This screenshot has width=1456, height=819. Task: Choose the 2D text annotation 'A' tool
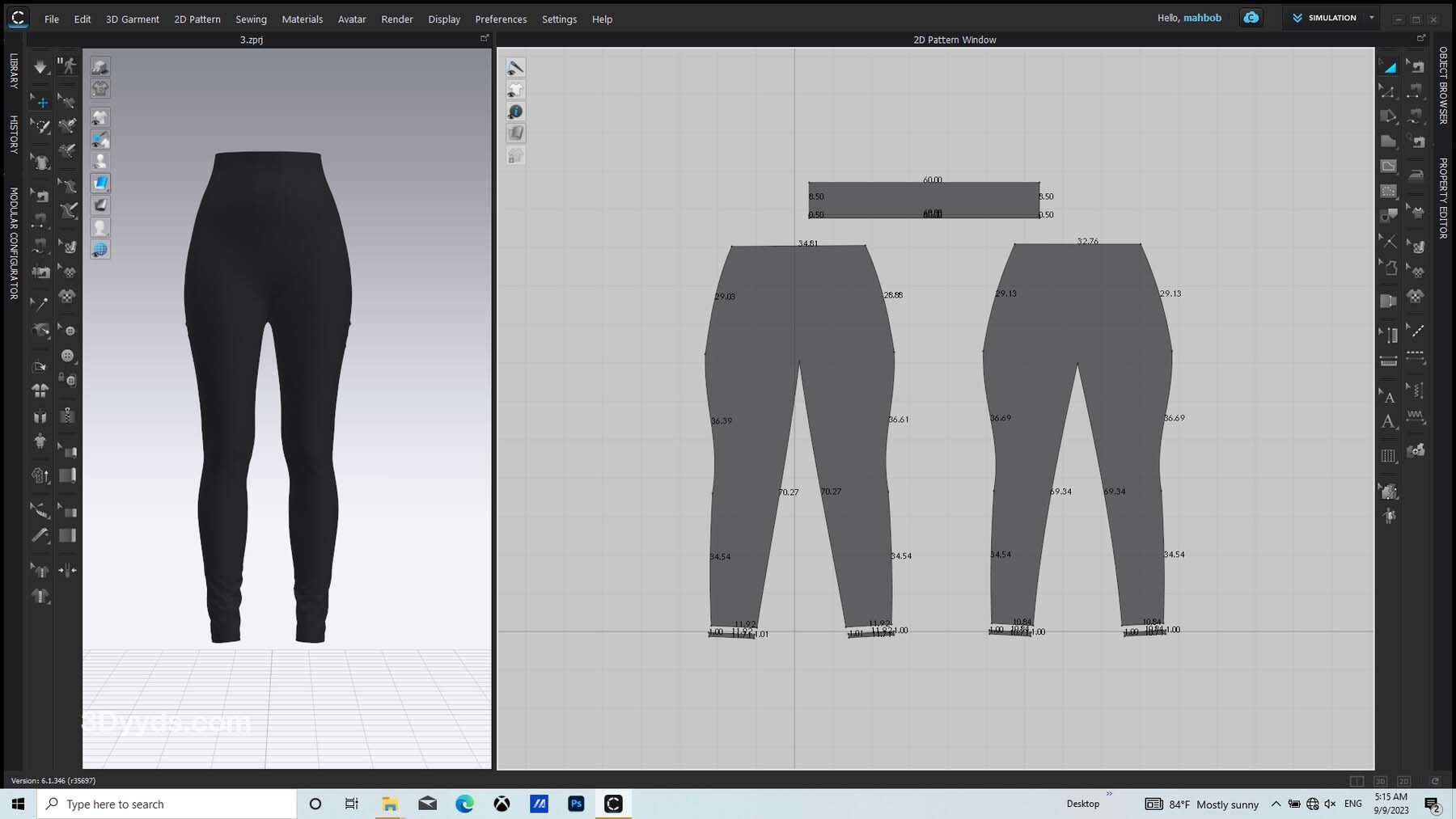[x=1388, y=421]
